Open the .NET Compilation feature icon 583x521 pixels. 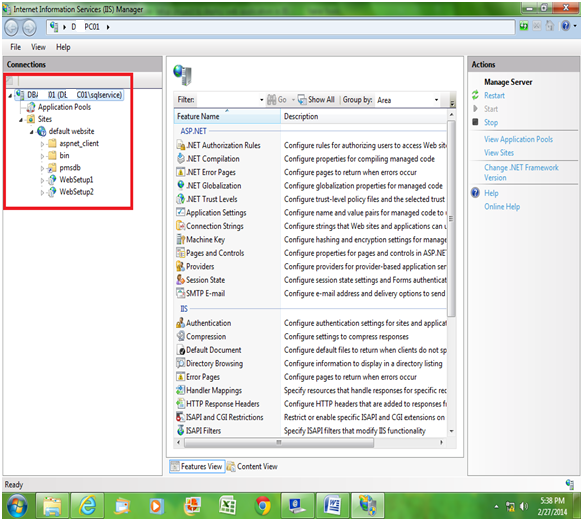(x=181, y=159)
